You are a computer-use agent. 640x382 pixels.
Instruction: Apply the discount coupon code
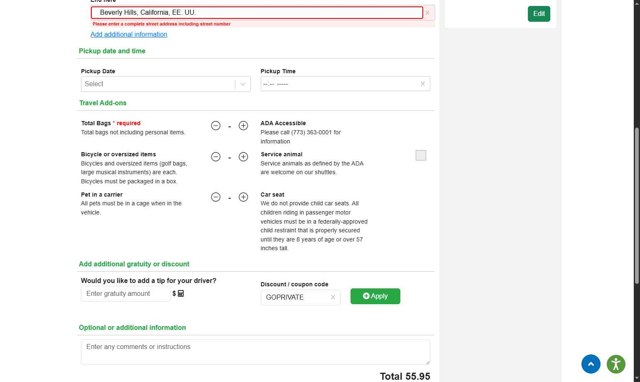375,296
